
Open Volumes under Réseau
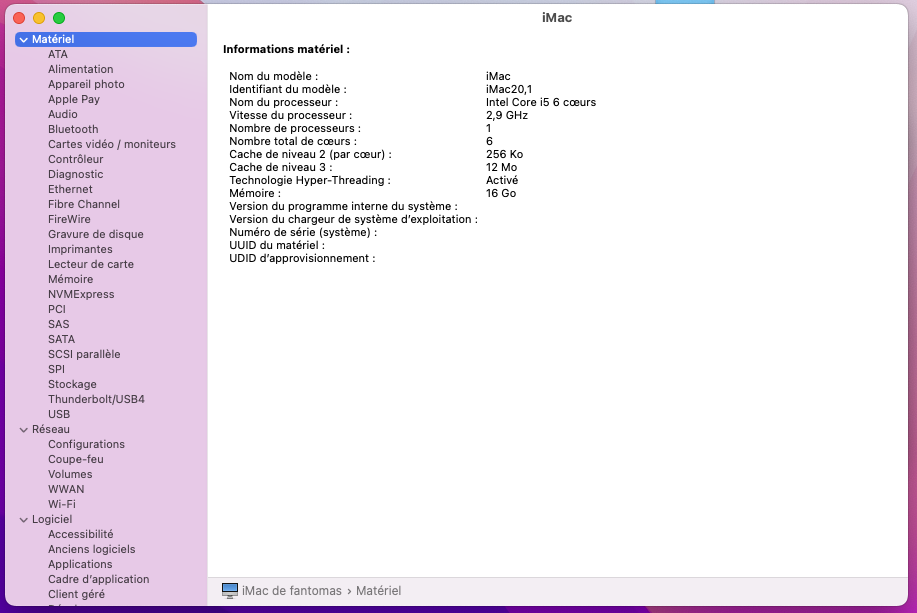70,474
